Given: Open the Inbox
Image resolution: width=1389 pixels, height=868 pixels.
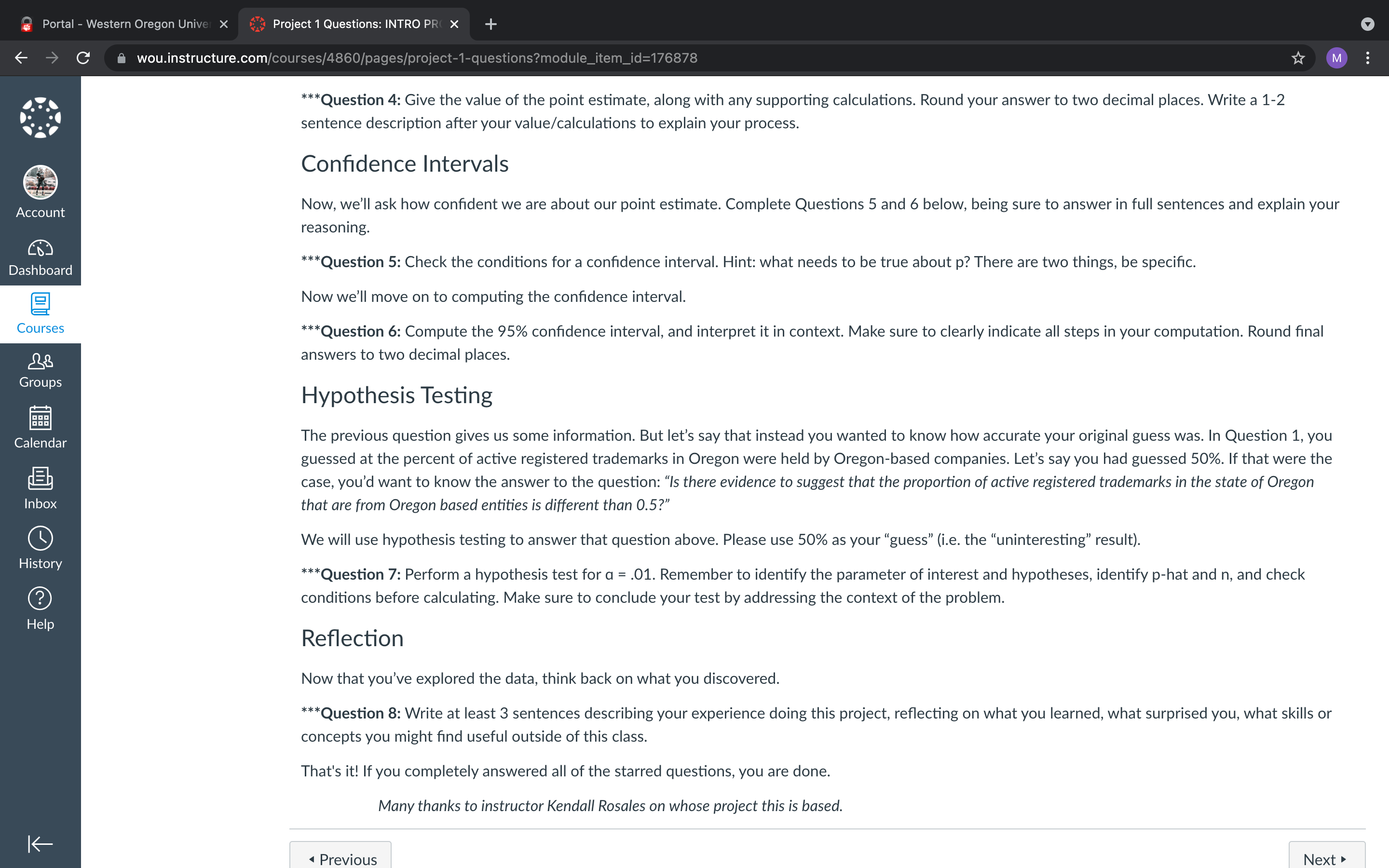Looking at the screenshot, I should pyautogui.click(x=40, y=488).
